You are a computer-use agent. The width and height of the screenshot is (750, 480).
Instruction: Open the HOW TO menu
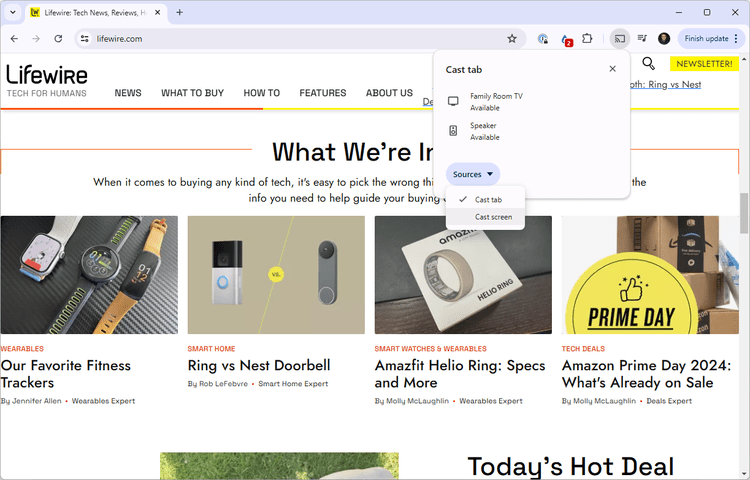tap(262, 93)
